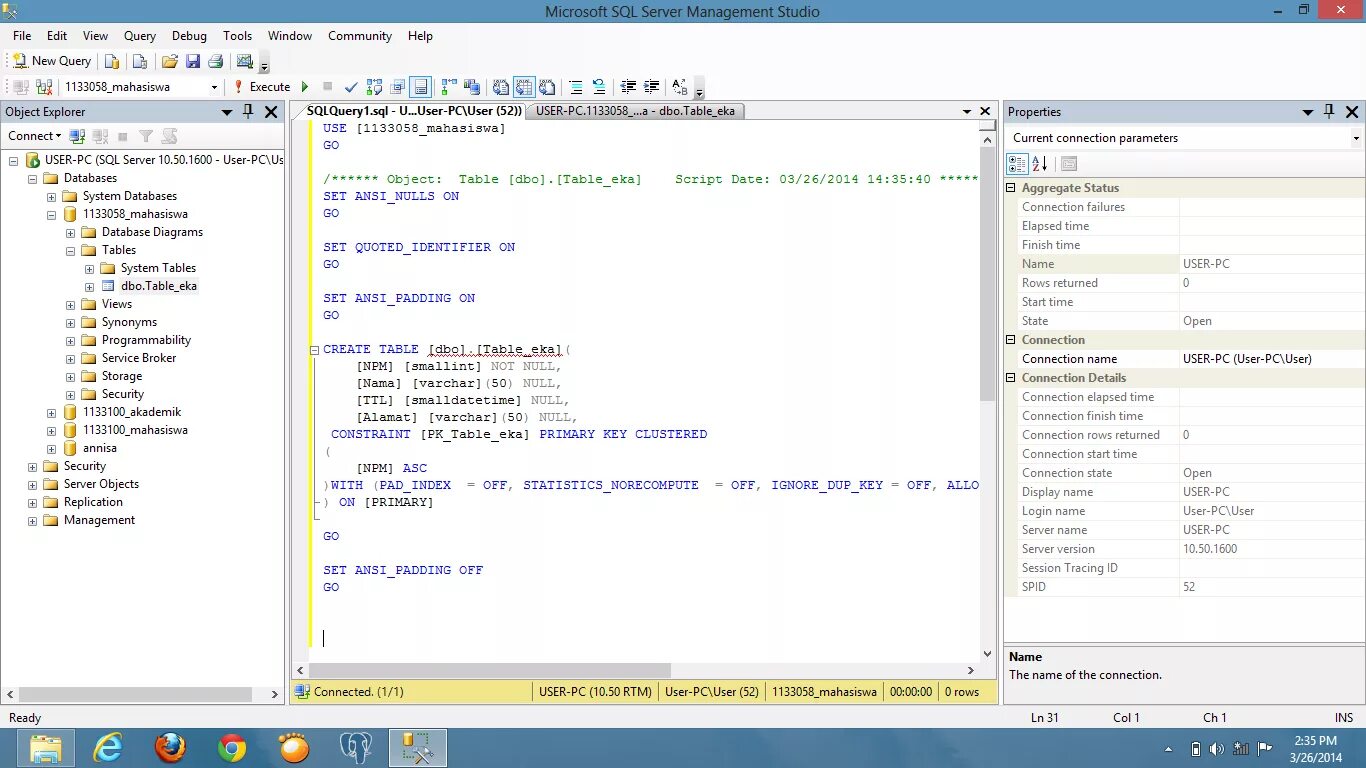
Task: Click the Connection name property row
Action: pyautogui.click(x=1184, y=359)
